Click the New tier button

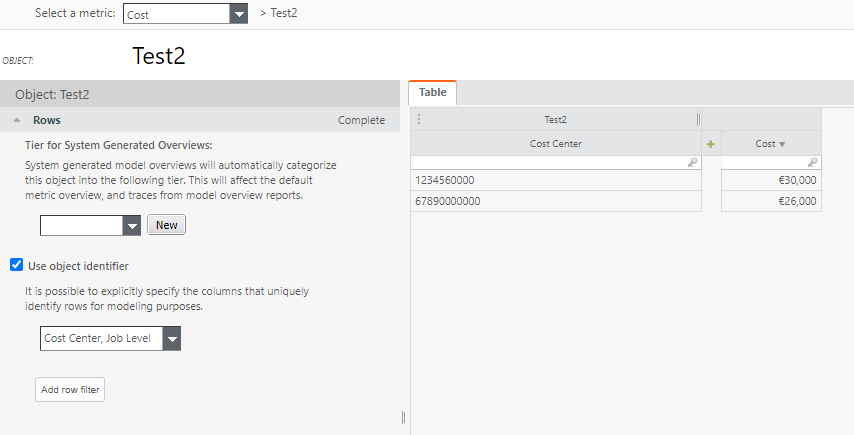(167, 225)
